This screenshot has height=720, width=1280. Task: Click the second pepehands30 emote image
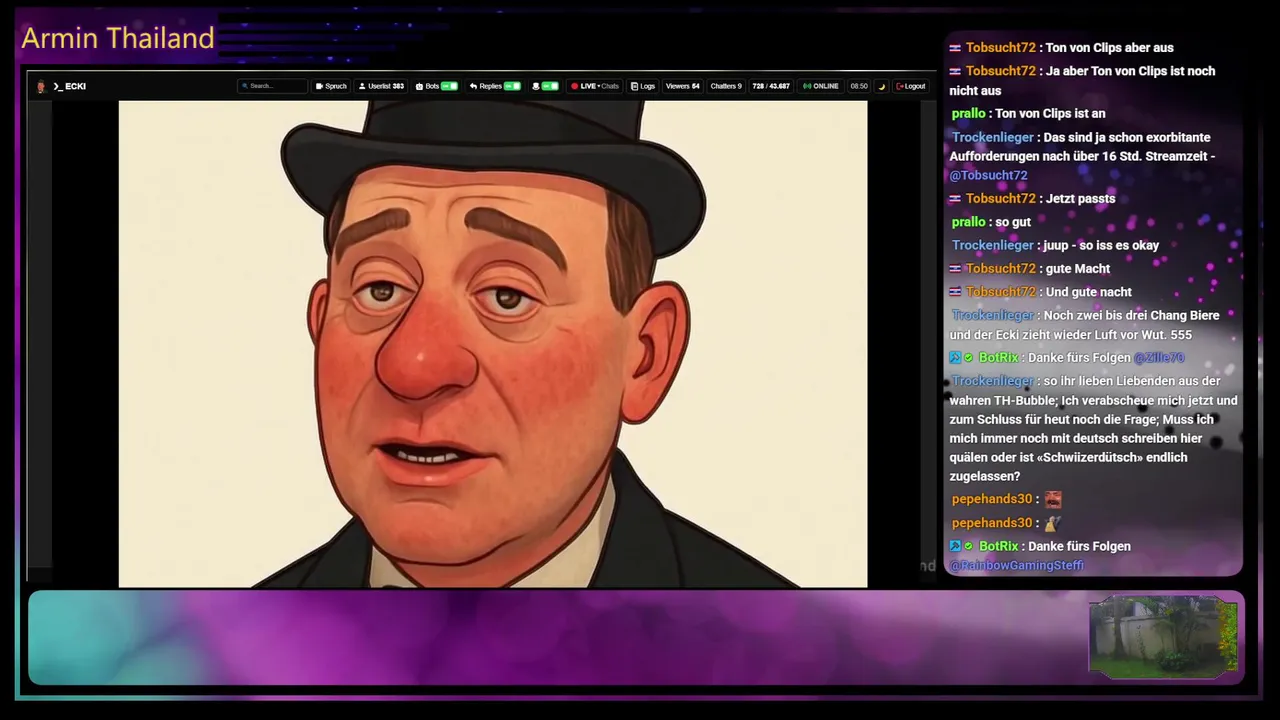[1052, 523]
